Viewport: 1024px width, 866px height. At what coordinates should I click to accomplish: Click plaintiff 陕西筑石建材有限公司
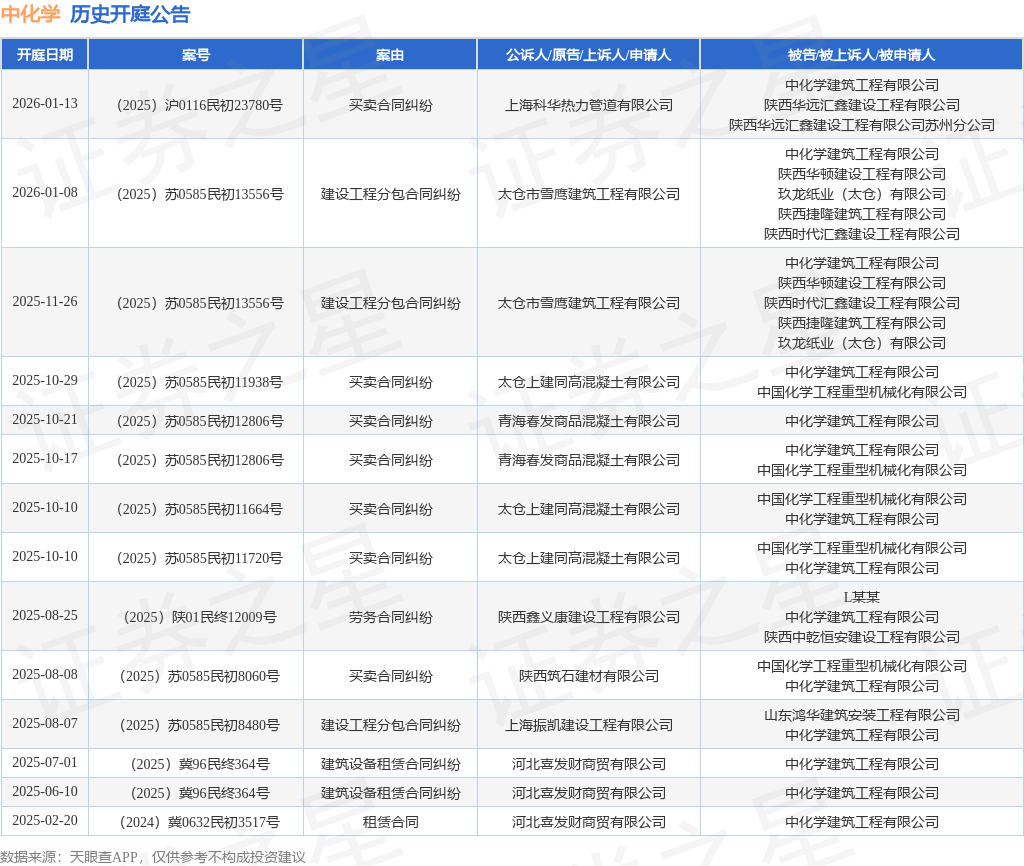tap(588, 676)
